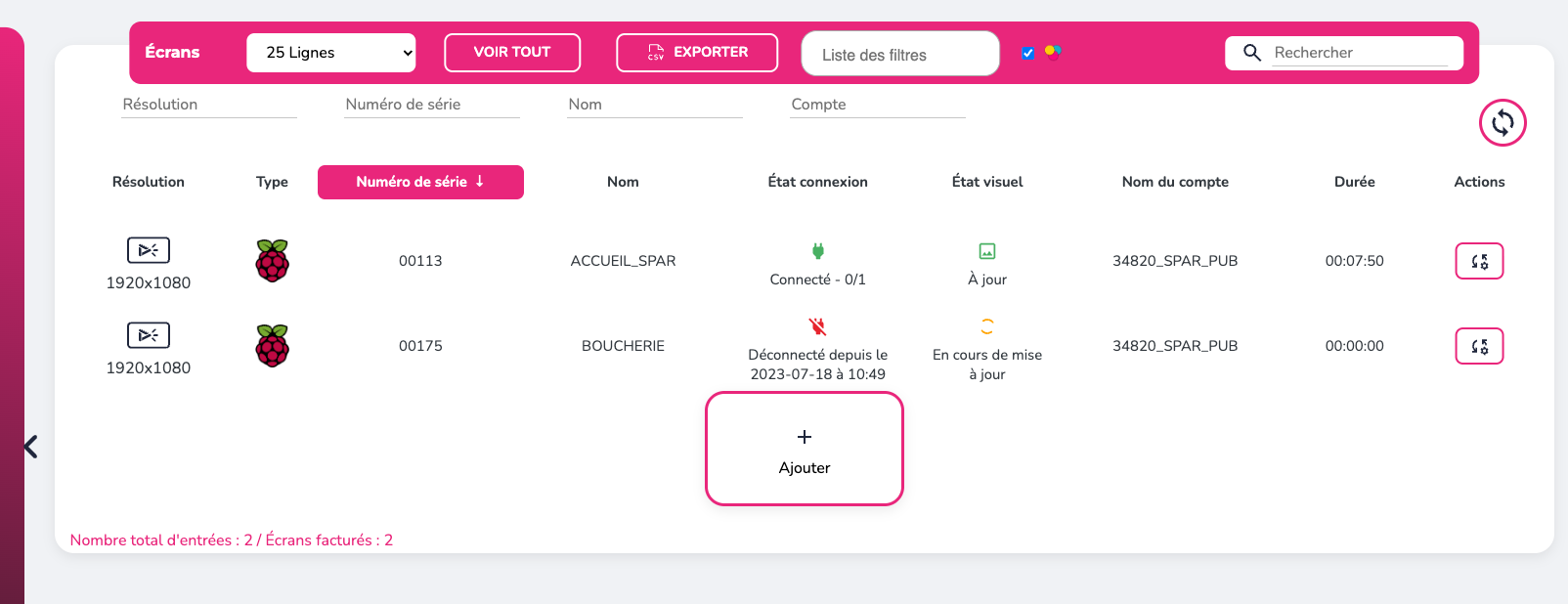Click the resolution icon of ACCUEIL_SPAR row
The height and width of the screenshot is (604, 1568).
pyautogui.click(x=149, y=250)
